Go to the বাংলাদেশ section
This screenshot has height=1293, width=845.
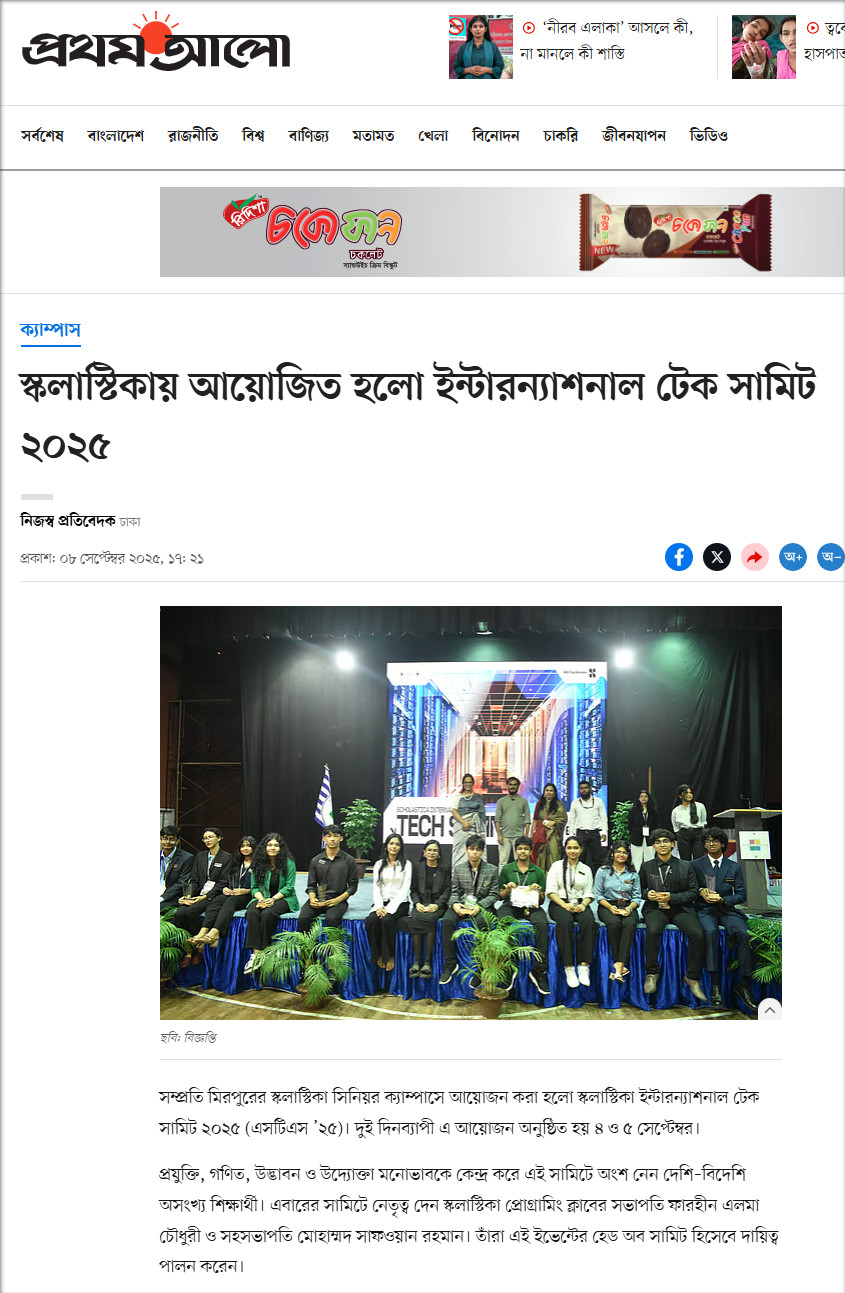(x=116, y=136)
